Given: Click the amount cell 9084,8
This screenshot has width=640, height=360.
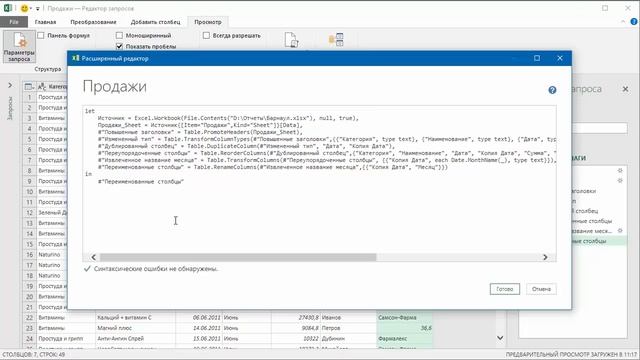Looking at the screenshot, I should pyautogui.click(x=296, y=328).
